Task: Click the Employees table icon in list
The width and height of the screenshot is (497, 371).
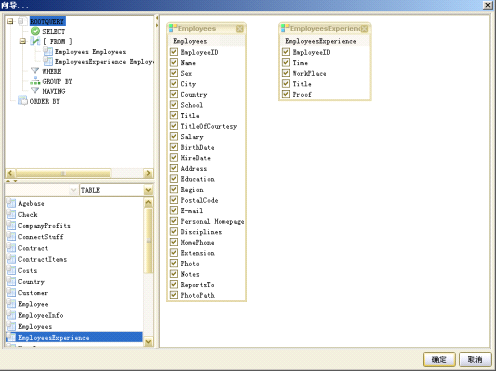Action: point(11,326)
